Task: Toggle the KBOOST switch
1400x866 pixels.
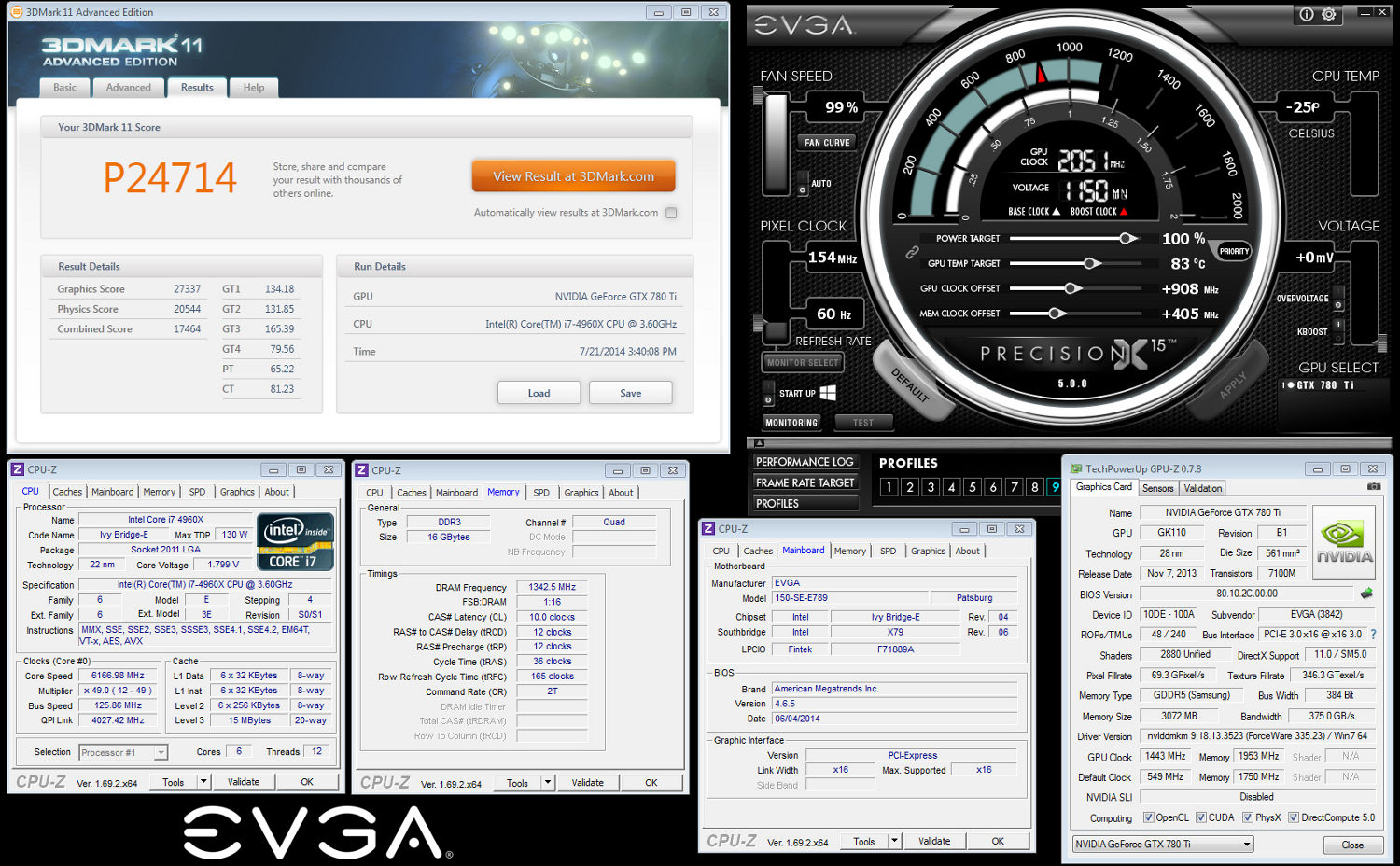Action: (1337, 330)
